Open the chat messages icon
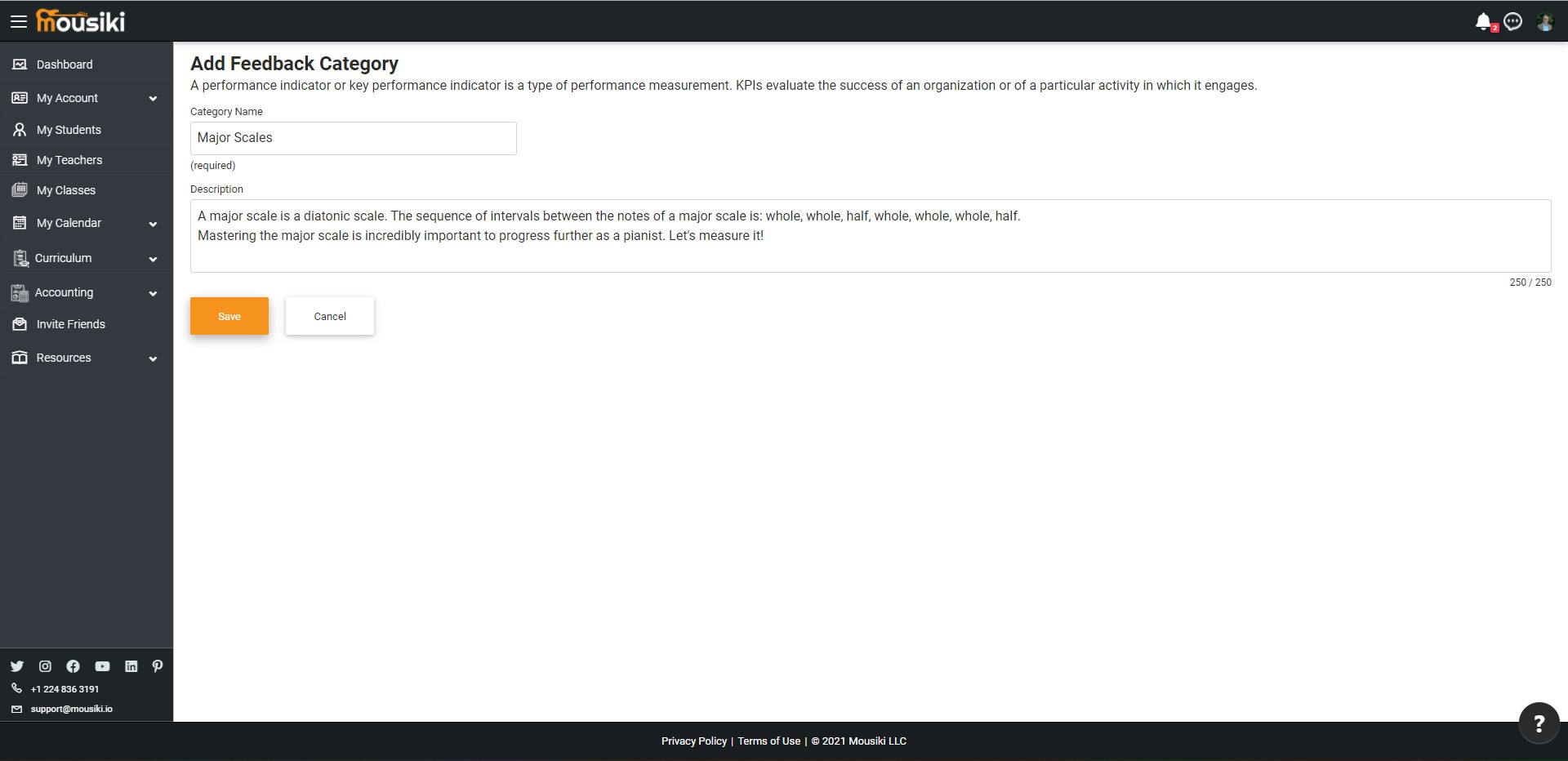1568x761 pixels. [1513, 22]
